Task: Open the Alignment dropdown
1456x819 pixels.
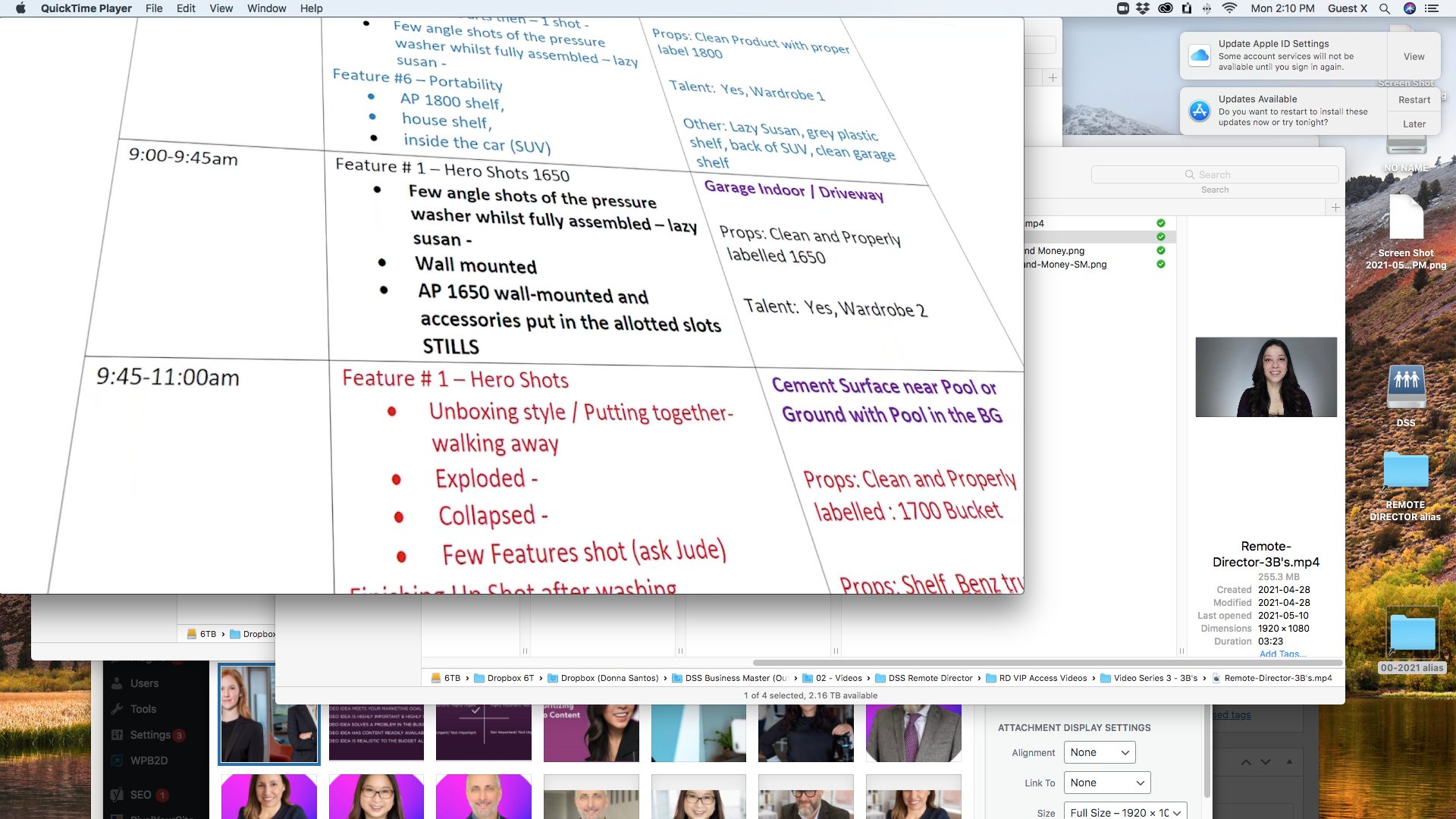Action: pyautogui.click(x=1100, y=752)
